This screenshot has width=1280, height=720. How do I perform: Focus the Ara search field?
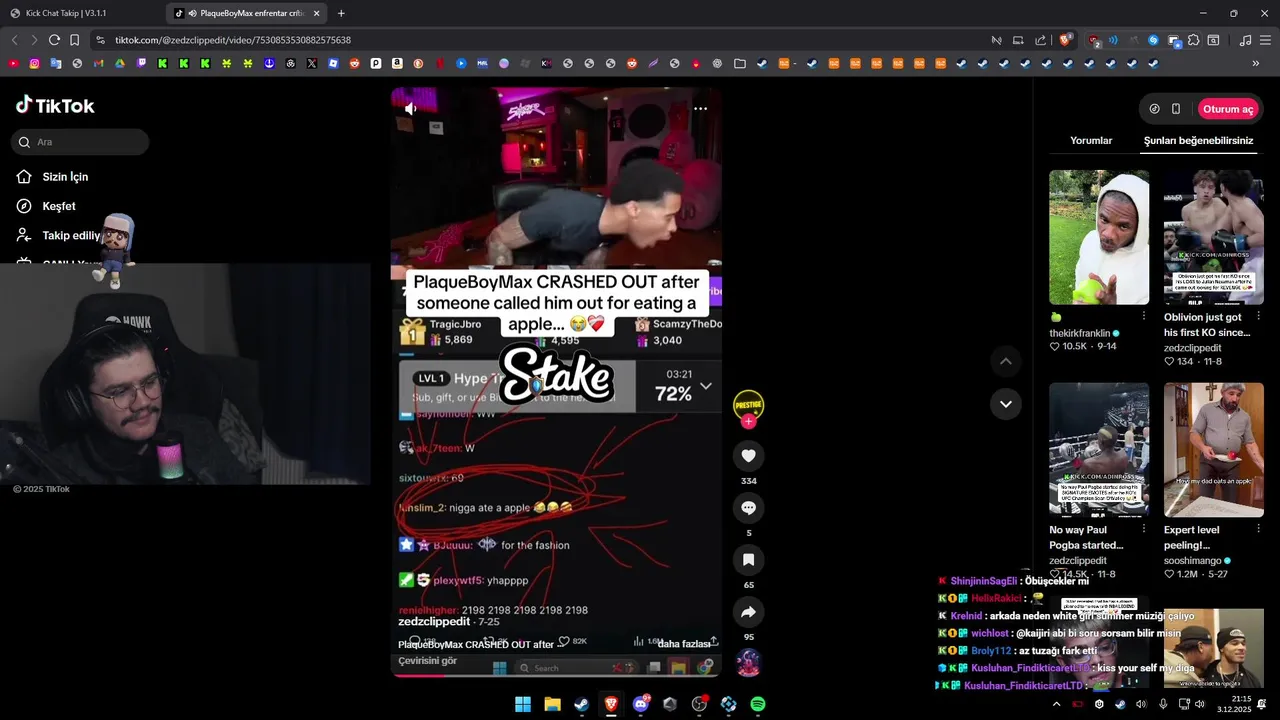81,142
